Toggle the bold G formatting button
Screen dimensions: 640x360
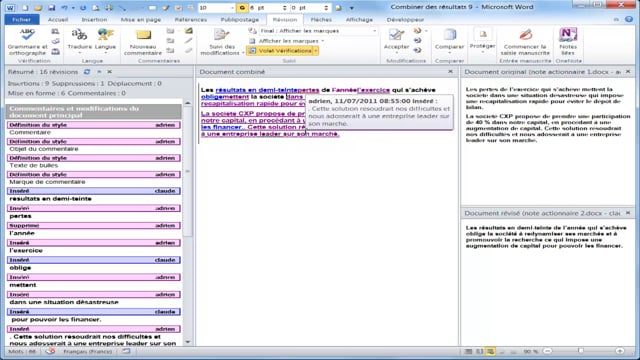[242, 8]
